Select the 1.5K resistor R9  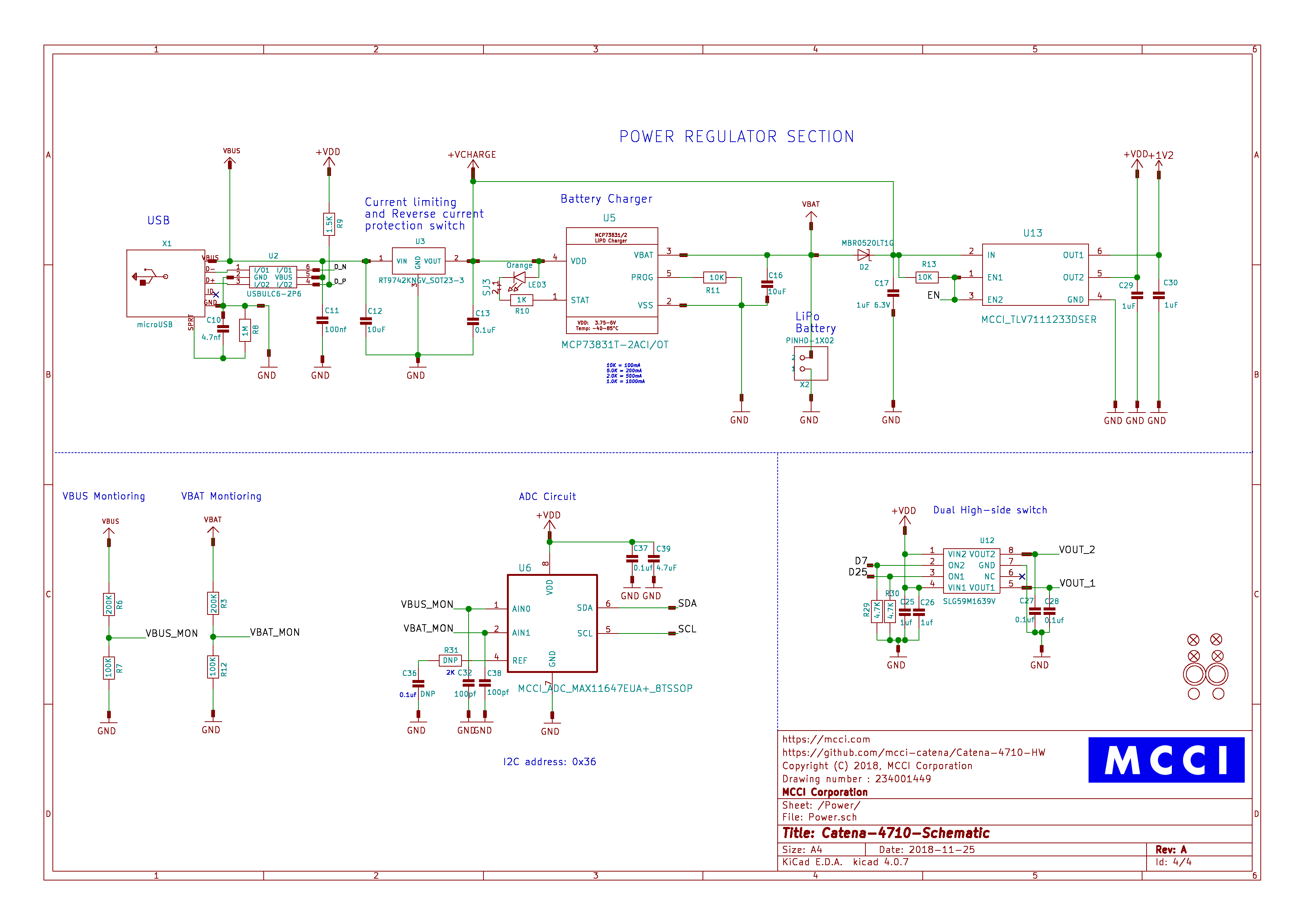(x=329, y=224)
